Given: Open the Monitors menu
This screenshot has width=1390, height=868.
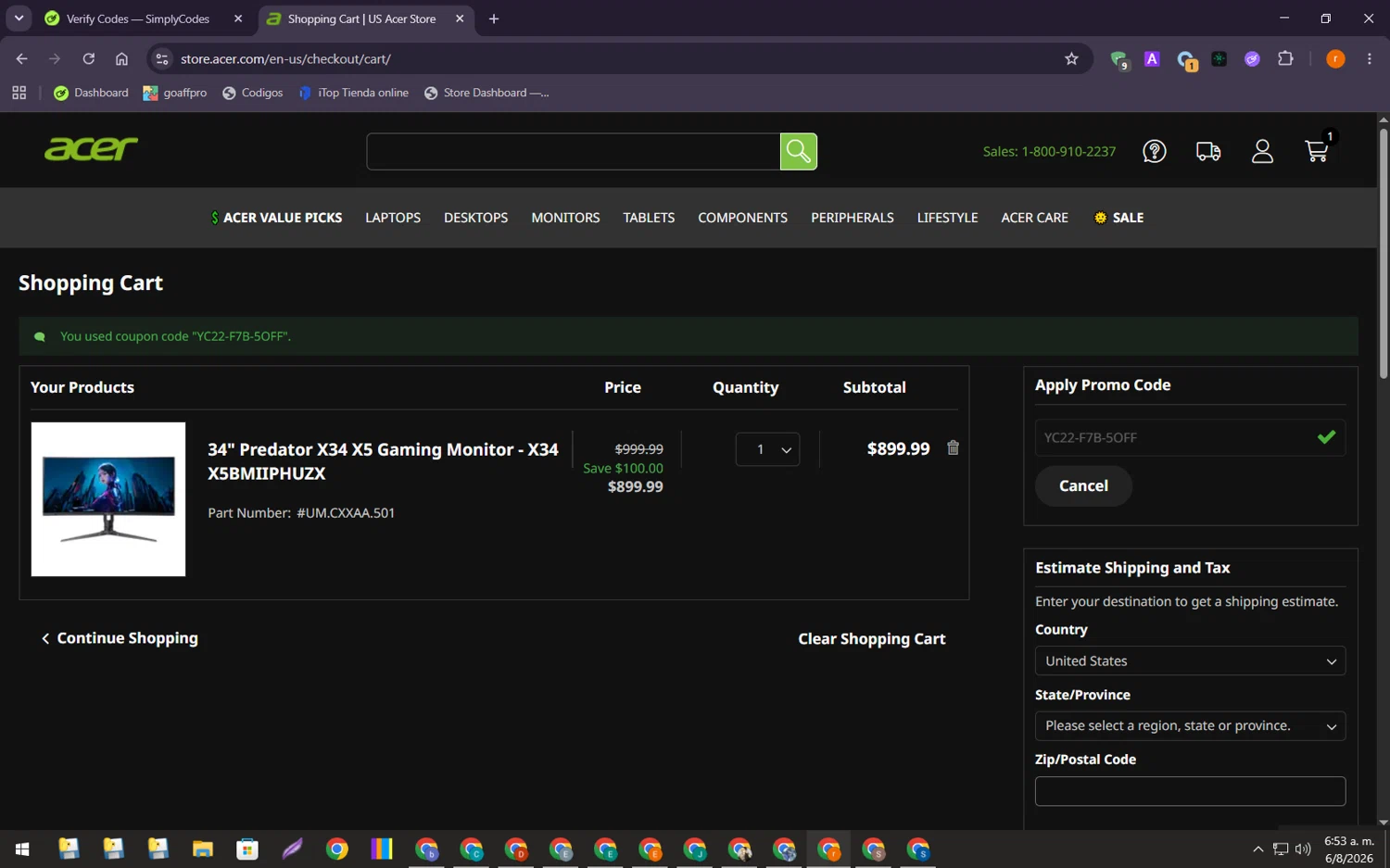Looking at the screenshot, I should [565, 218].
